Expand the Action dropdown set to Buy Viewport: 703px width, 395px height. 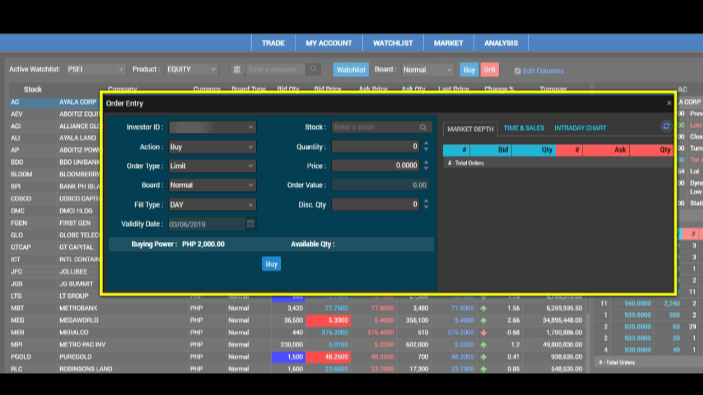pyautogui.click(x=212, y=147)
